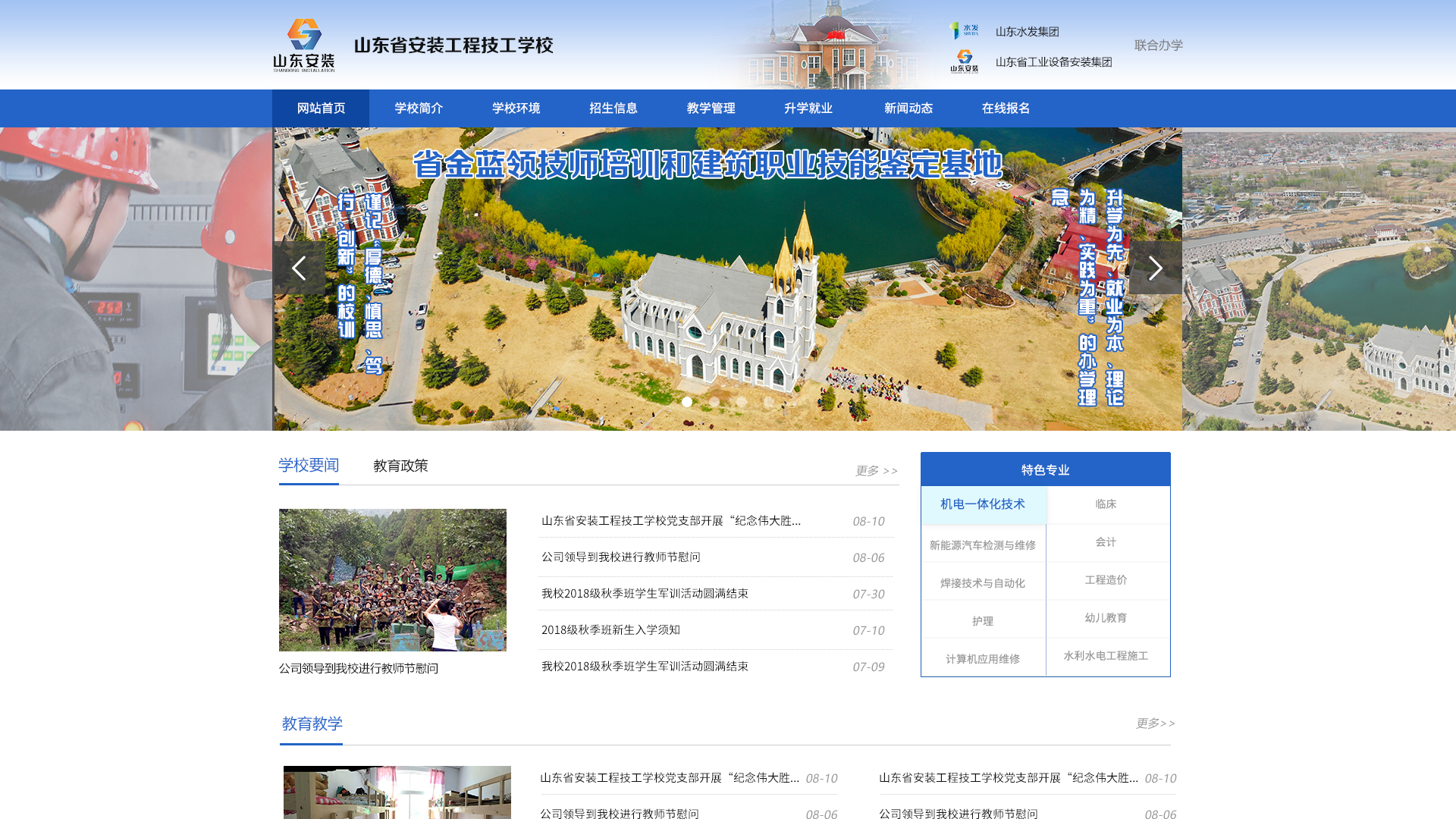Viewport: 1456px width, 819px height.
Task: Select the first carousel indicator dot
Action: tap(687, 402)
